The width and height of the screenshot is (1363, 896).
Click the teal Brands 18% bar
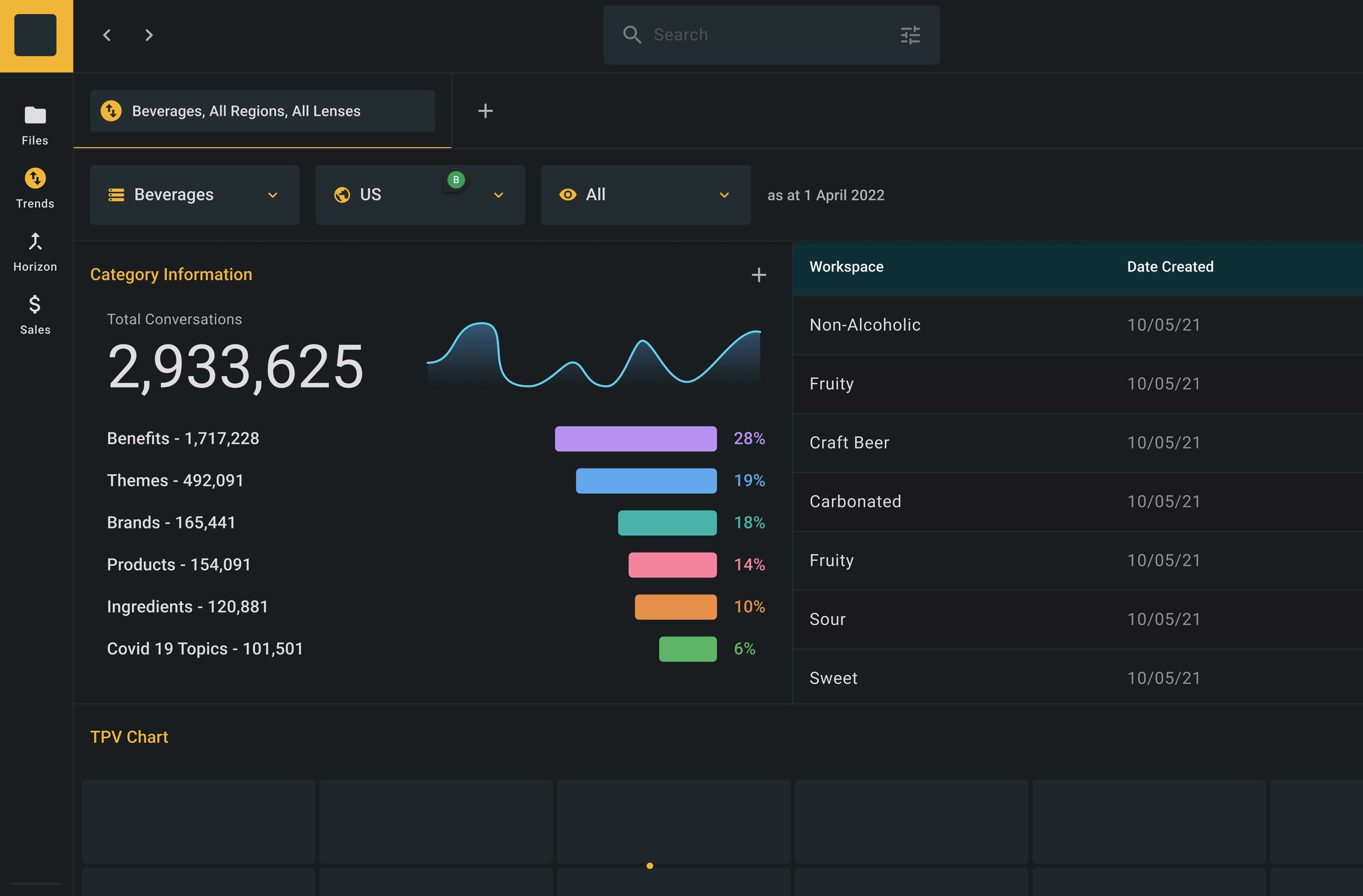click(x=667, y=523)
